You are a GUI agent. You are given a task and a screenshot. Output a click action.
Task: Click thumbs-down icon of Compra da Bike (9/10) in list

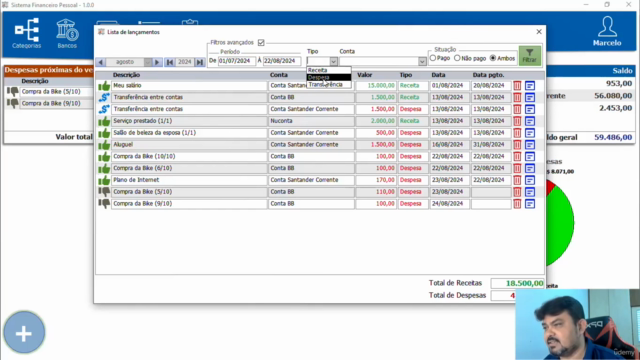click(104, 204)
